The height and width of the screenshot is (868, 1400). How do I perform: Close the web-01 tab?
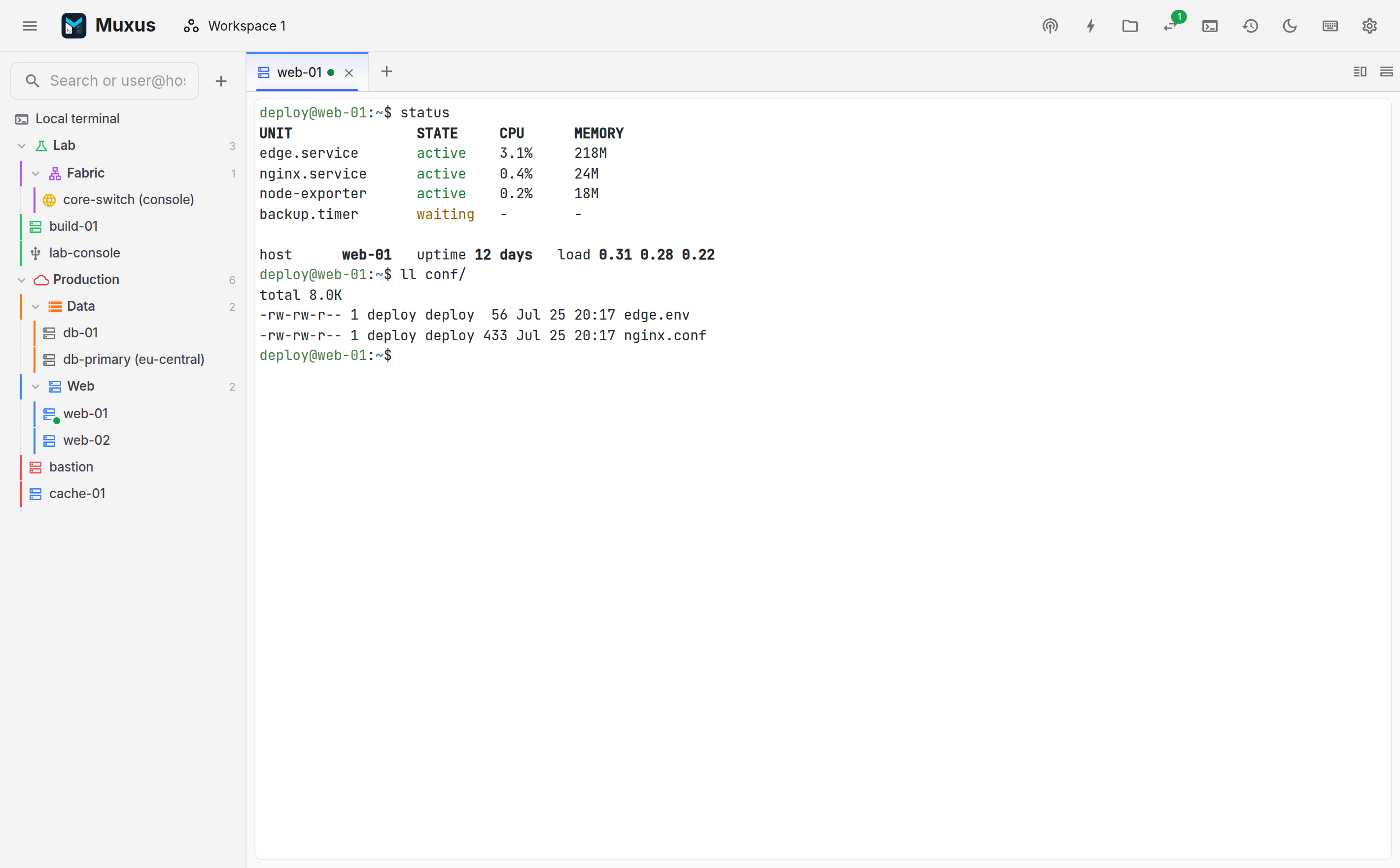[349, 73]
